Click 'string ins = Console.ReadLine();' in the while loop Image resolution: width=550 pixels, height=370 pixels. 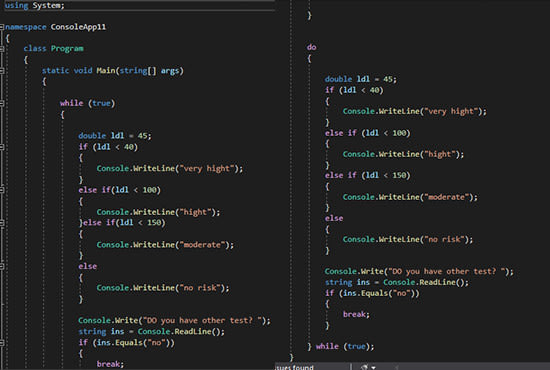(x=151, y=331)
